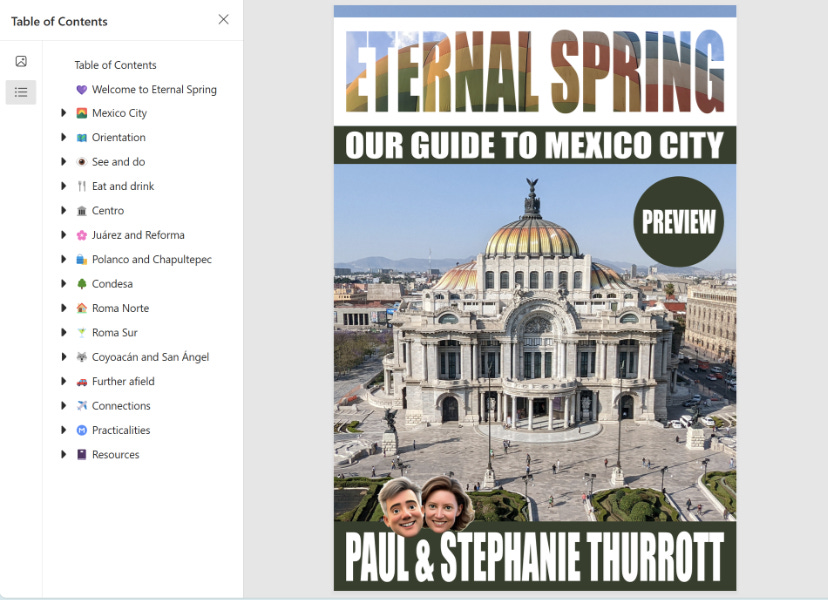Navigate to Coyoacán and San Ángel

[150, 357]
